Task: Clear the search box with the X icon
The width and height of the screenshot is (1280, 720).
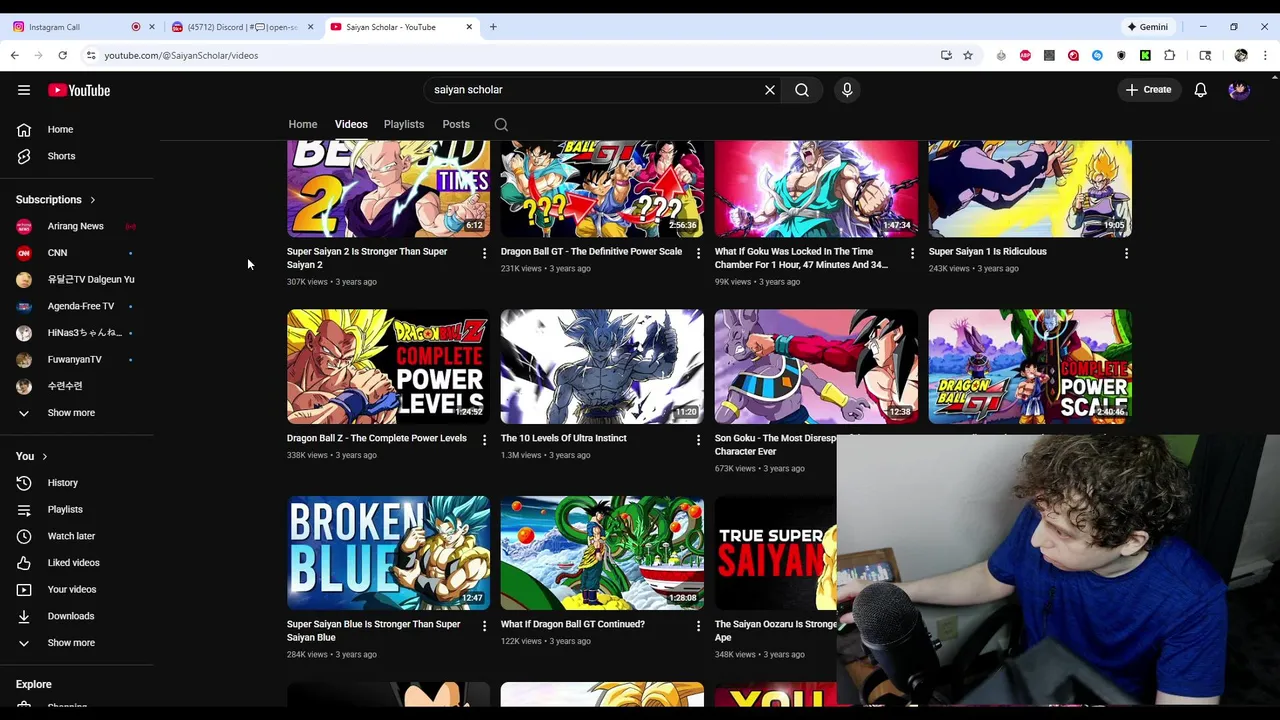Action: point(770,90)
